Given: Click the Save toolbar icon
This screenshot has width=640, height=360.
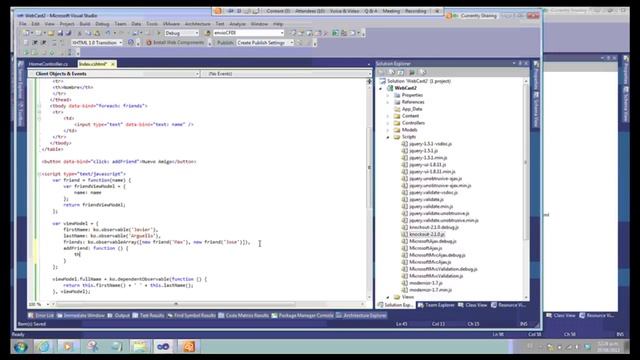Looking at the screenshot, I should click(x=60, y=33).
